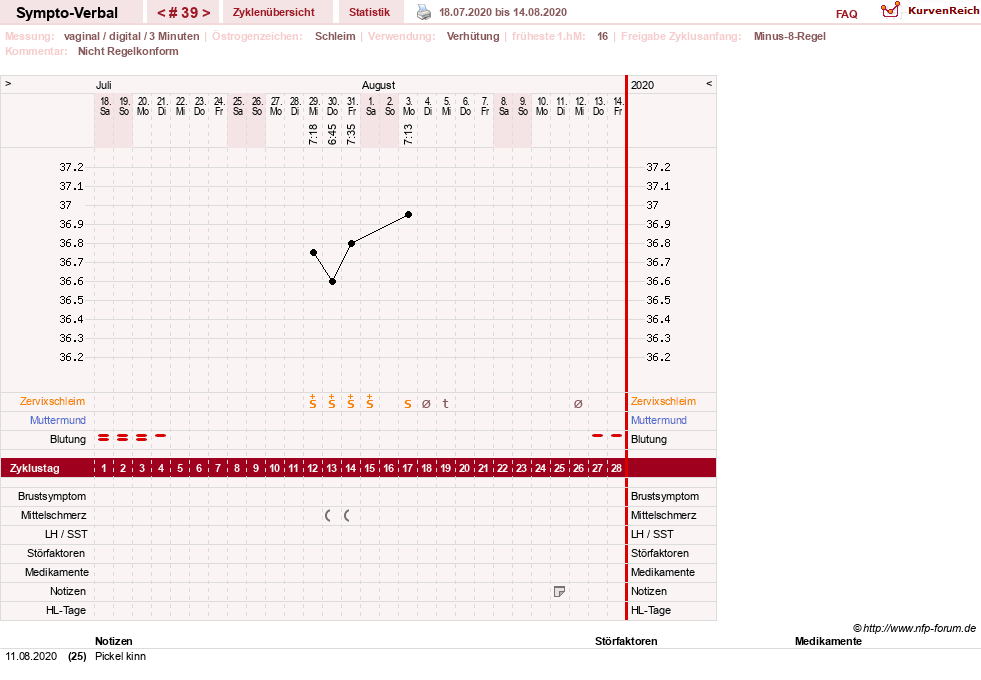Screen dimensions: 981x680
Task: Open the FAQ link
Action: point(846,14)
